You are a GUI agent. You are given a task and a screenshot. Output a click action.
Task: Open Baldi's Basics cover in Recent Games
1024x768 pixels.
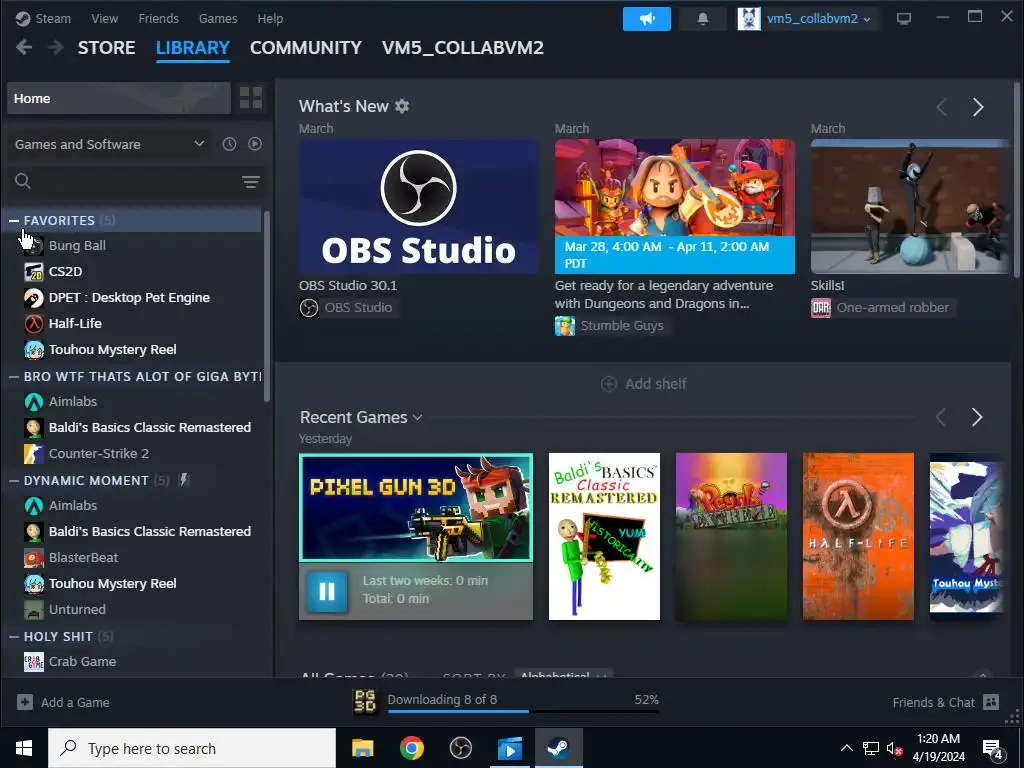(604, 536)
